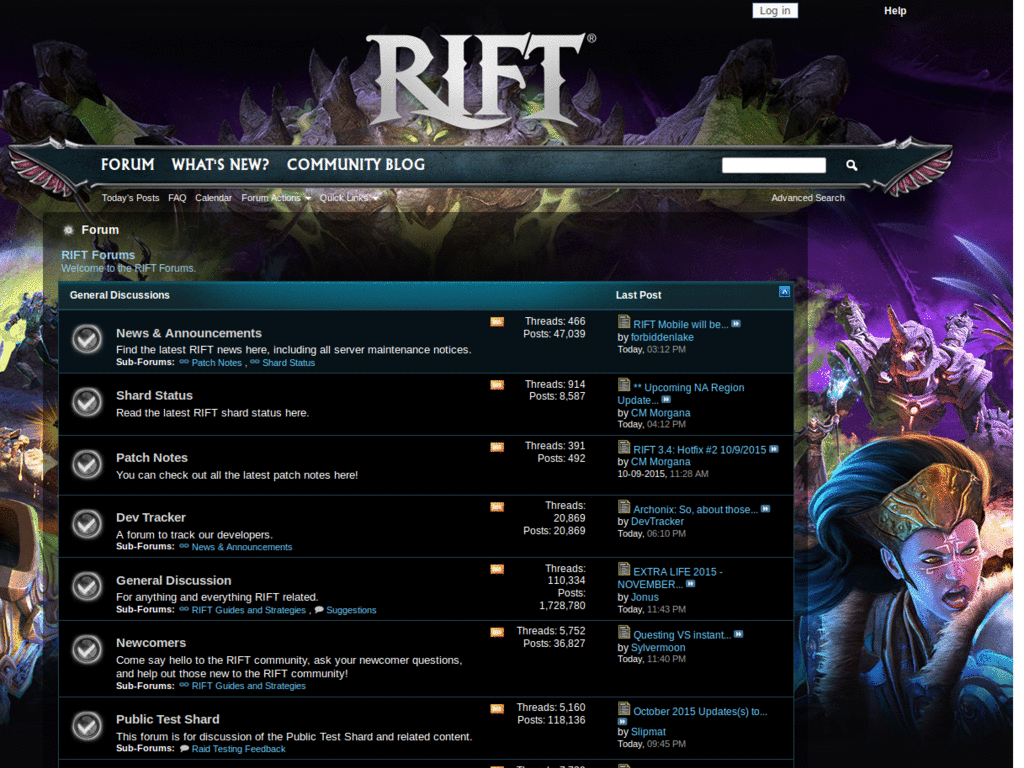1024x768 pixels.
Task: Click the home icon beside Forum breadcrumb
Action: tap(68, 230)
